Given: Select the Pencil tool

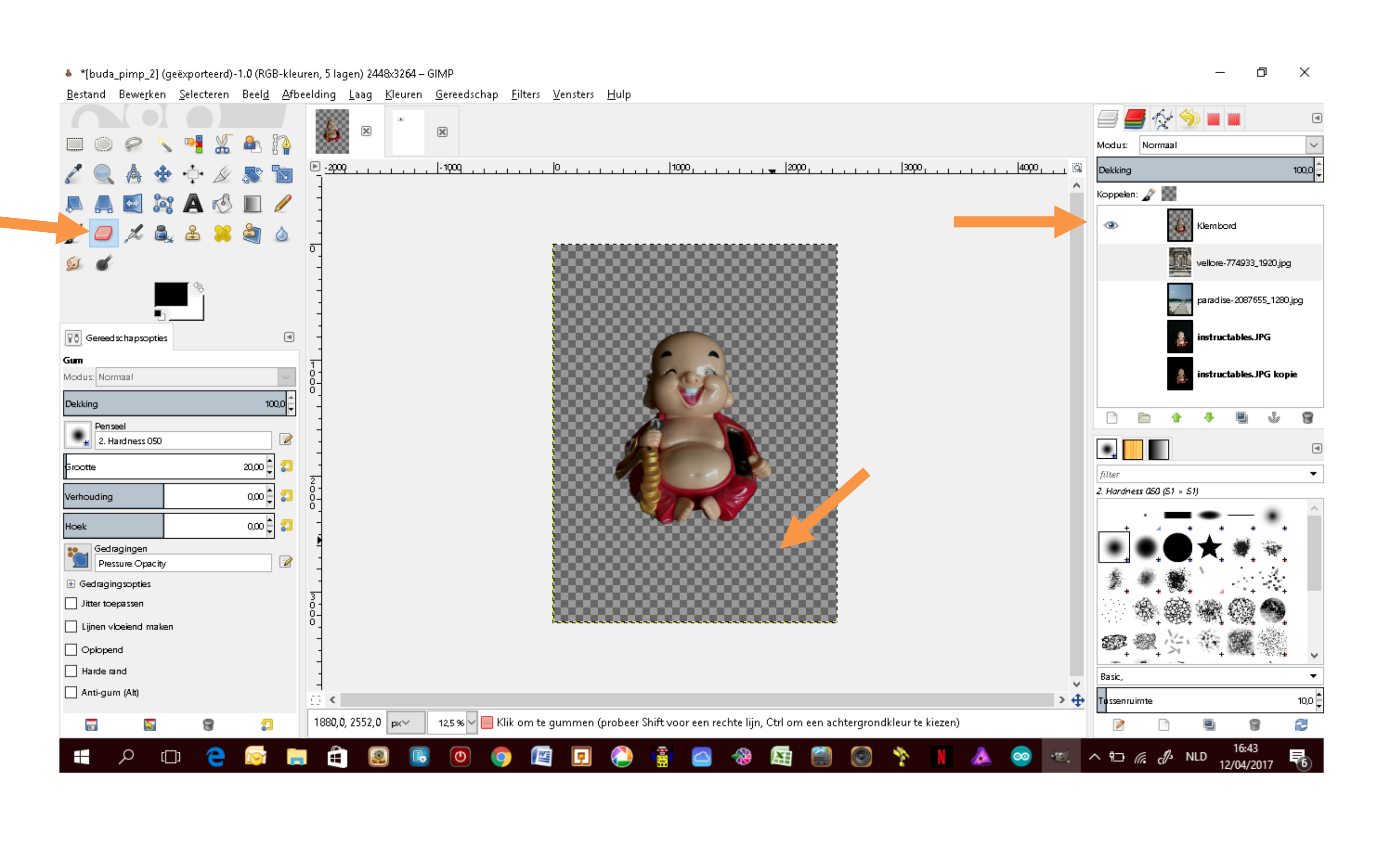Looking at the screenshot, I should 282,204.
